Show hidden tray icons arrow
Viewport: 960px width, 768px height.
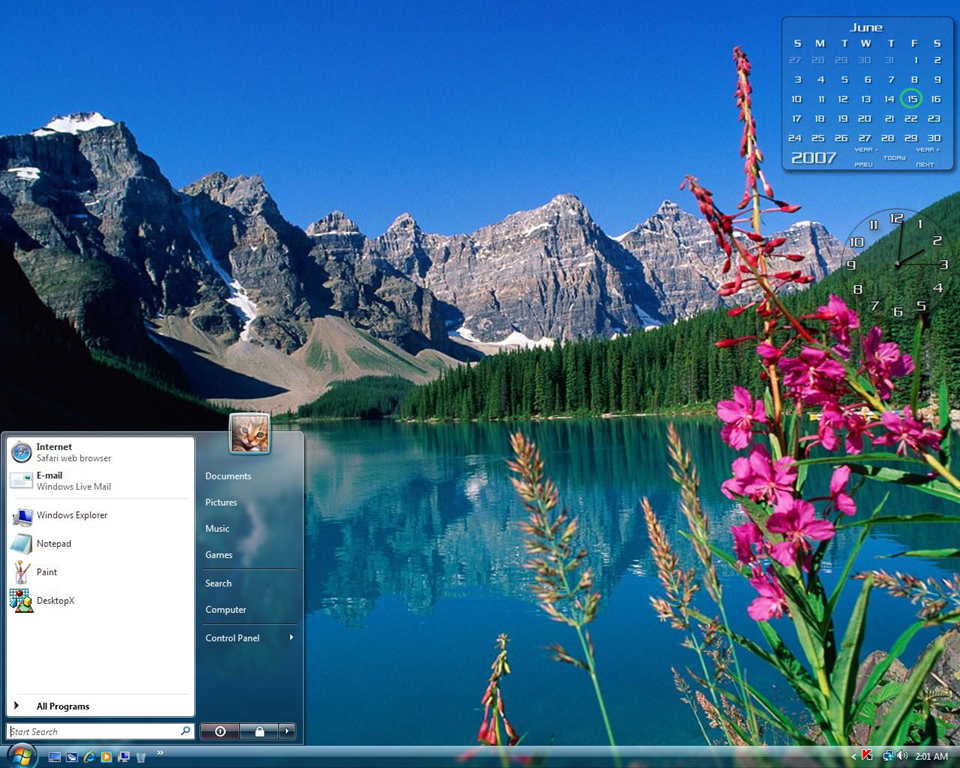tap(853, 757)
